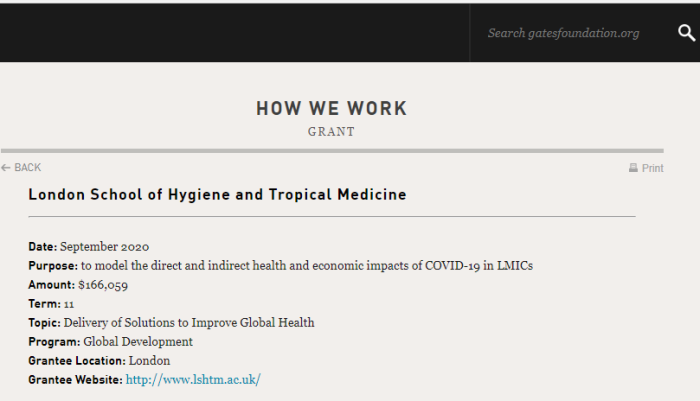Click the Print link text

[653, 168]
